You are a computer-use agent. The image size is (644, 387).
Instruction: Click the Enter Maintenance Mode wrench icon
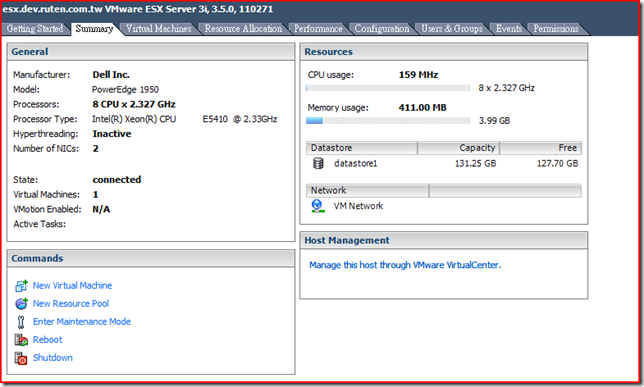21,322
